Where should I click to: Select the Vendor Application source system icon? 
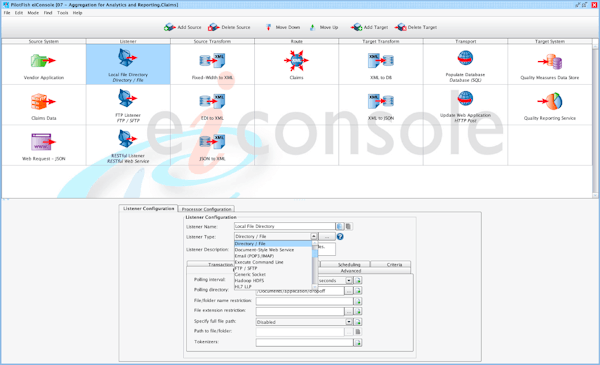[43, 60]
